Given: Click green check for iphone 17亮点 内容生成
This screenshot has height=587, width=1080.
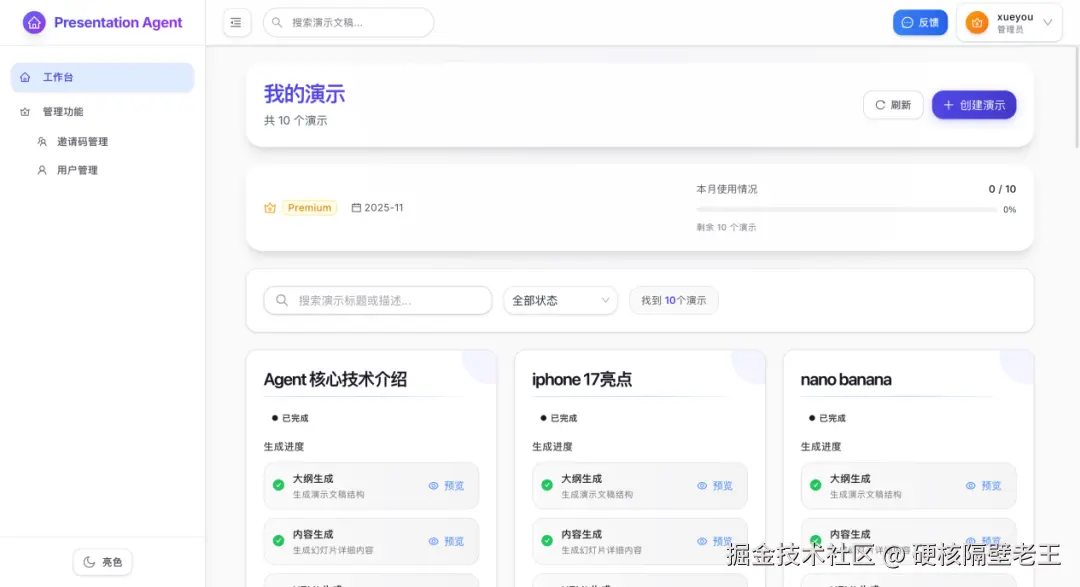Looking at the screenshot, I should click(547, 541).
